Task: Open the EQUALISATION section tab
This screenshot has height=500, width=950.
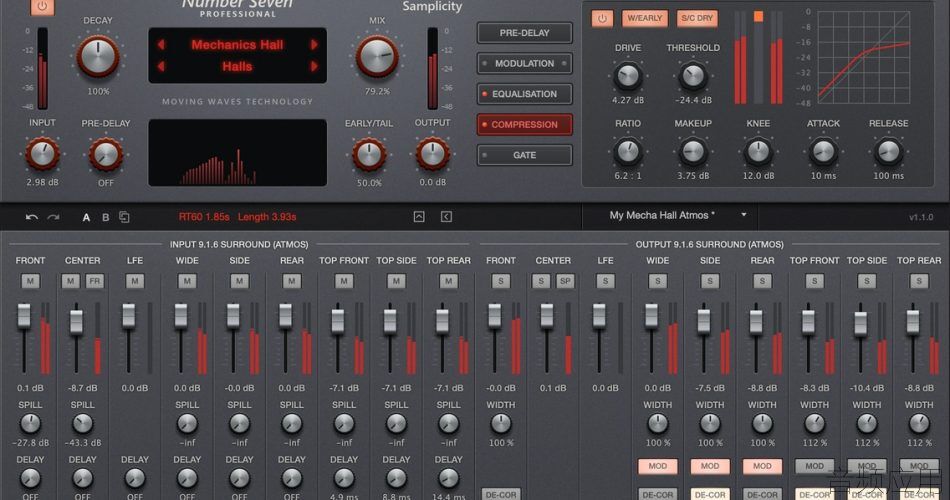Action: coord(525,94)
